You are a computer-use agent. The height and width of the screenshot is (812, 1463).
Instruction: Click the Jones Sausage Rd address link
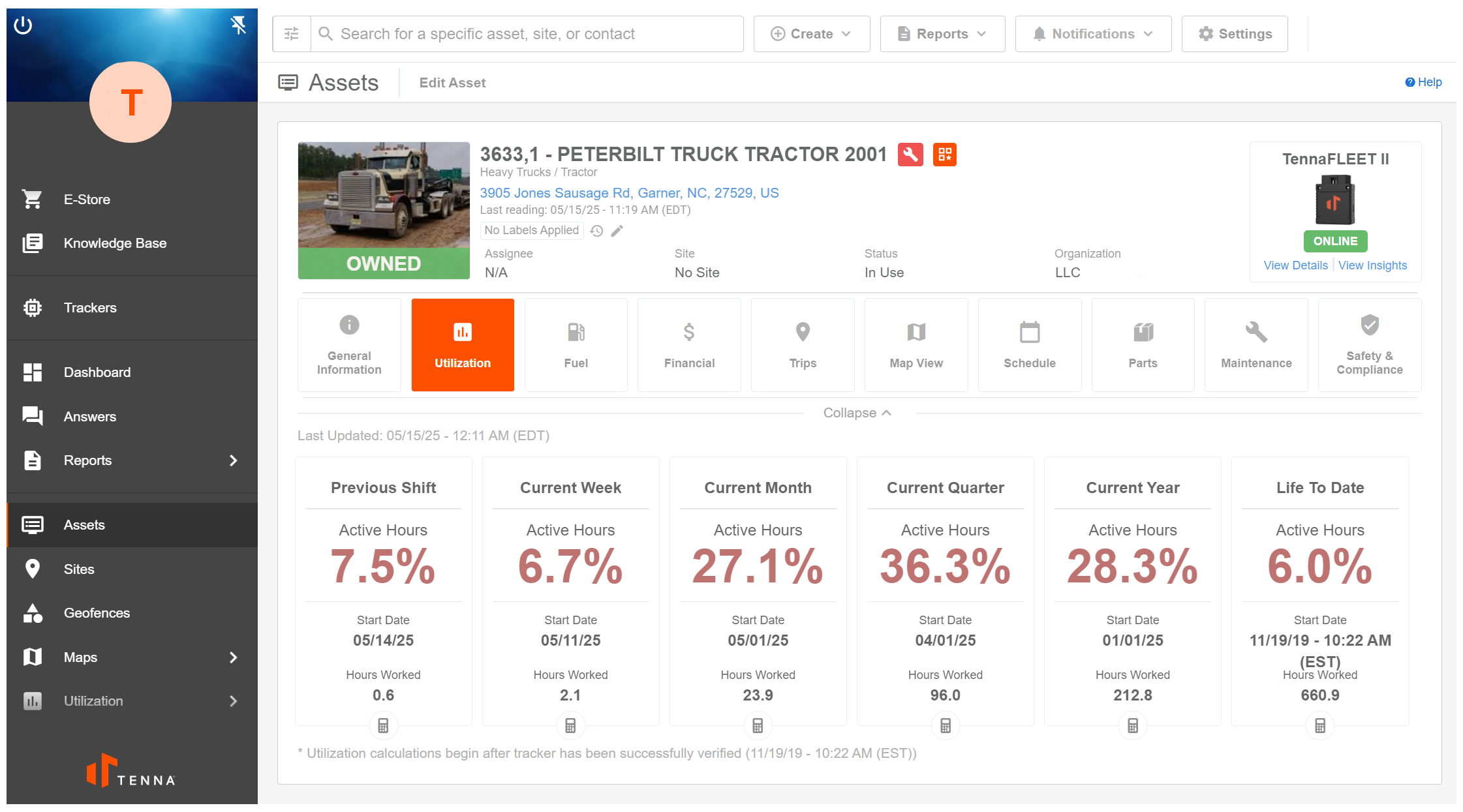[628, 192]
